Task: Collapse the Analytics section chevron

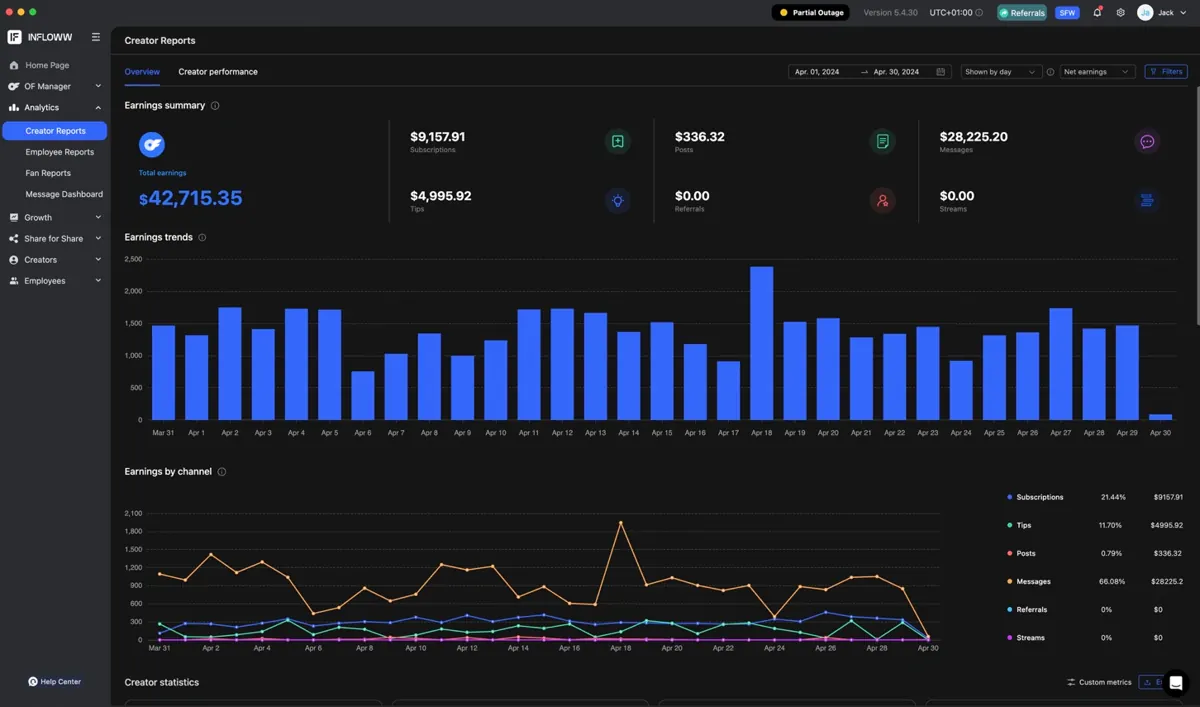Action: pyautogui.click(x=98, y=107)
